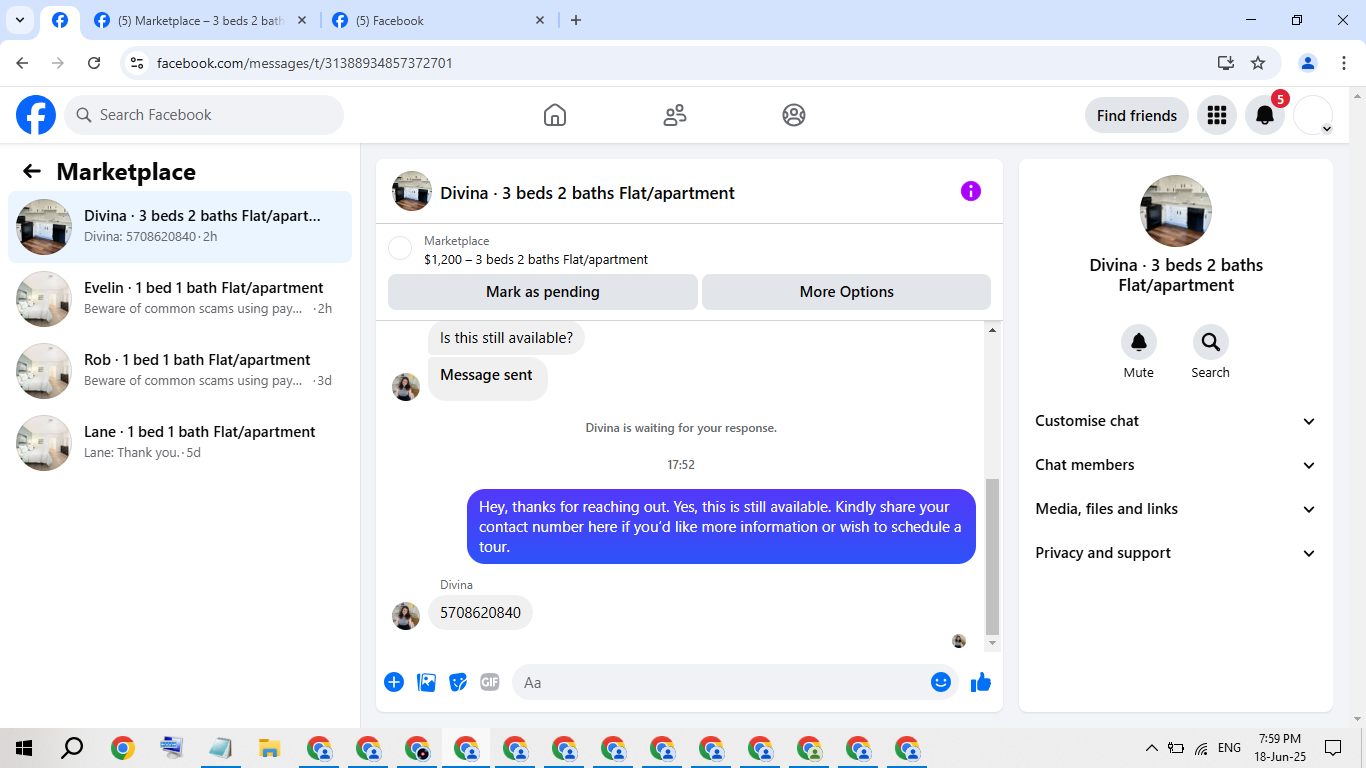Open File Explorer from the taskbar
This screenshot has width=1366, height=768.
tap(269, 748)
